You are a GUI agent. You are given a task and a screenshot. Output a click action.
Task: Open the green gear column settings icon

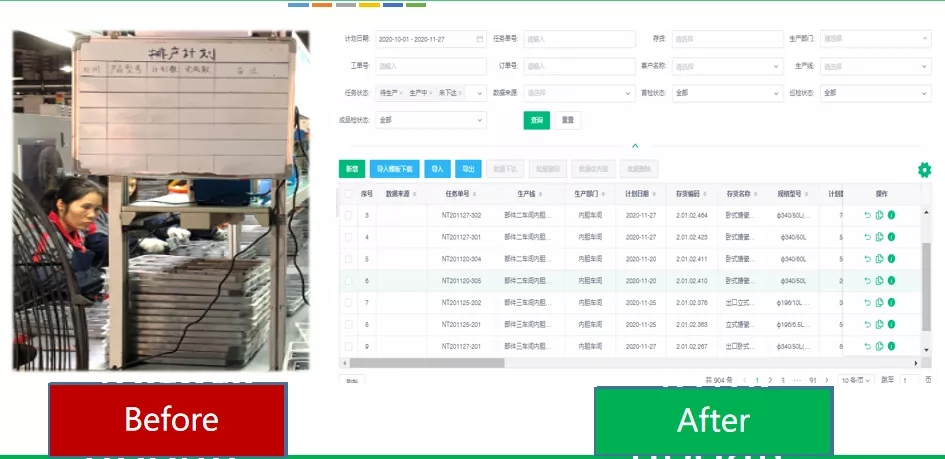(924, 170)
